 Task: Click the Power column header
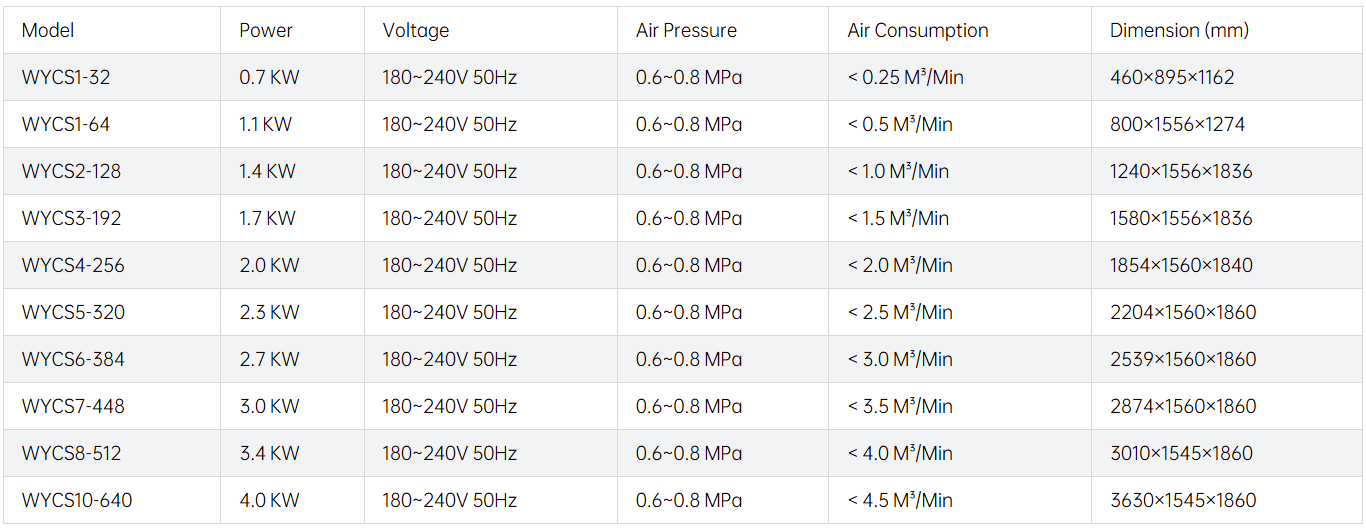266,30
